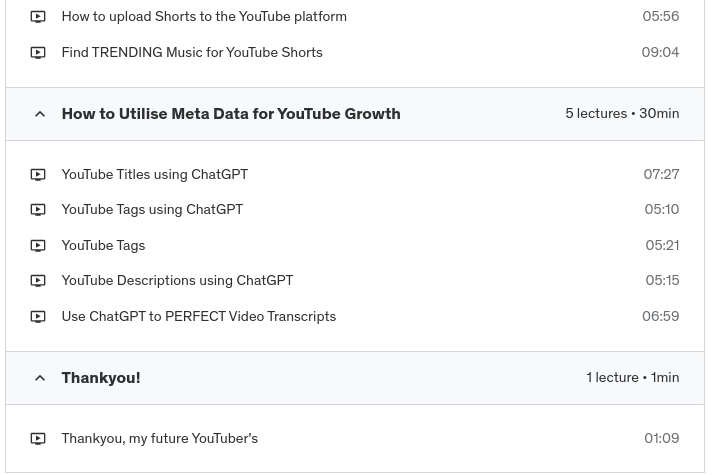Screen dimensions: 721x475
Task: Open 'Use ChatGPT to PERFECT Video Transcripts'
Action: point(198,317)
